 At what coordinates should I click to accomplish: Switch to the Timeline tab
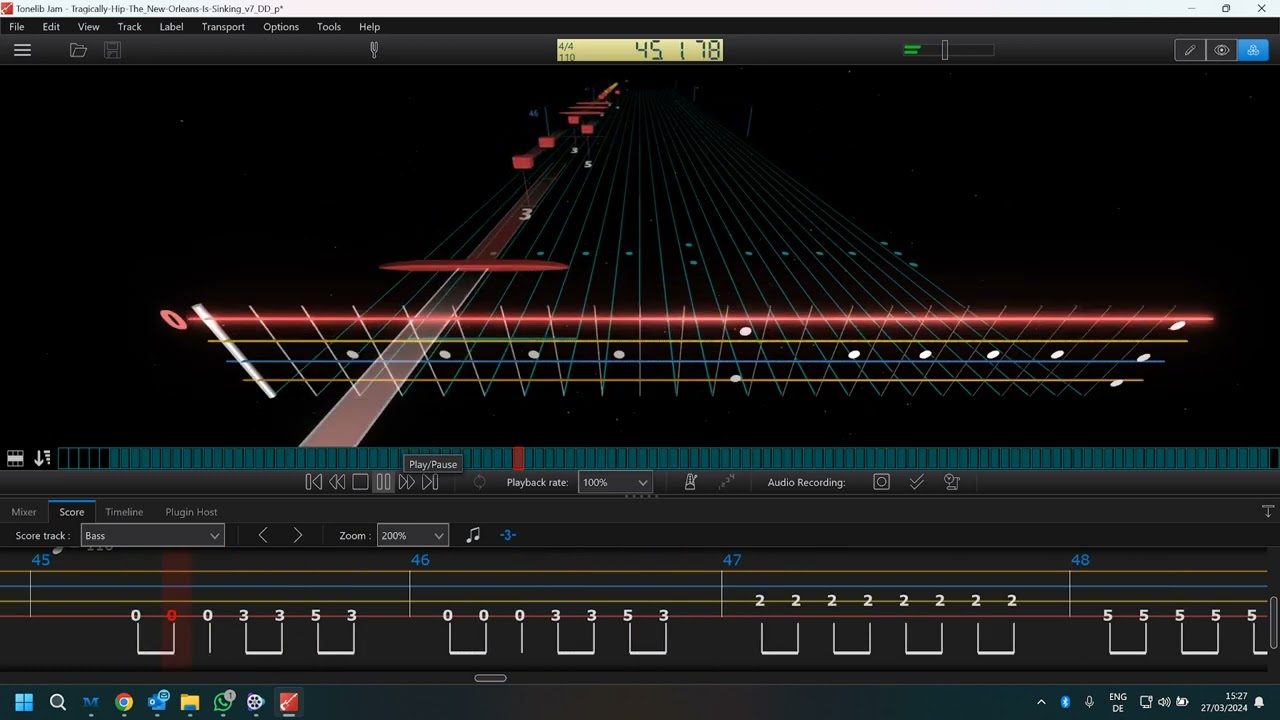coord(124,512)
